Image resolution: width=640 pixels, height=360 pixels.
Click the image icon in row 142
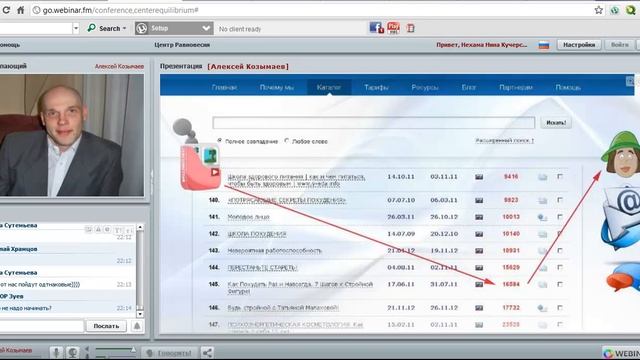click(479, 234)
